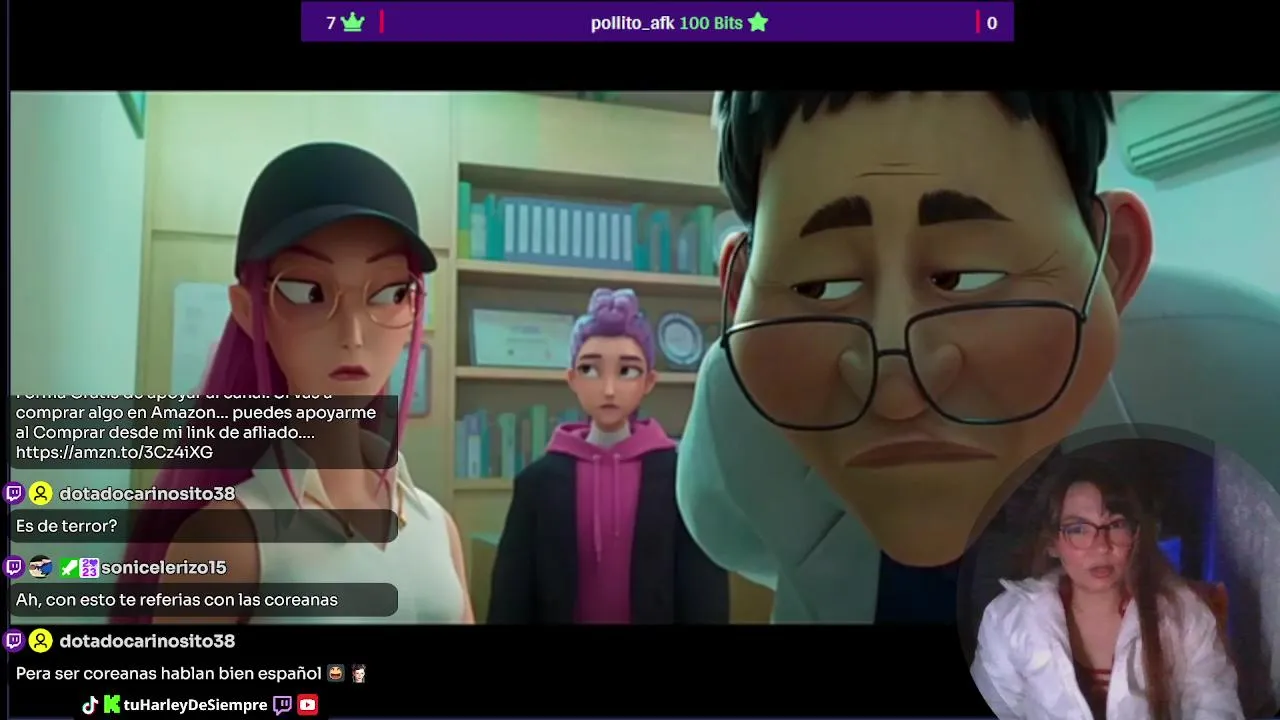
Task: Select the username sonicelerizo15
Action: [x=164, y=567]
